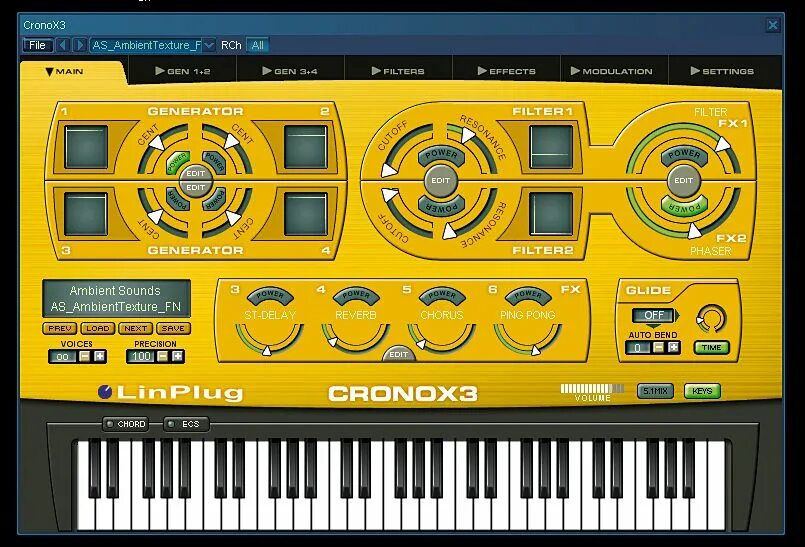Toggle CHORUS effect power

pyautogui.click(x=442, y=295)
